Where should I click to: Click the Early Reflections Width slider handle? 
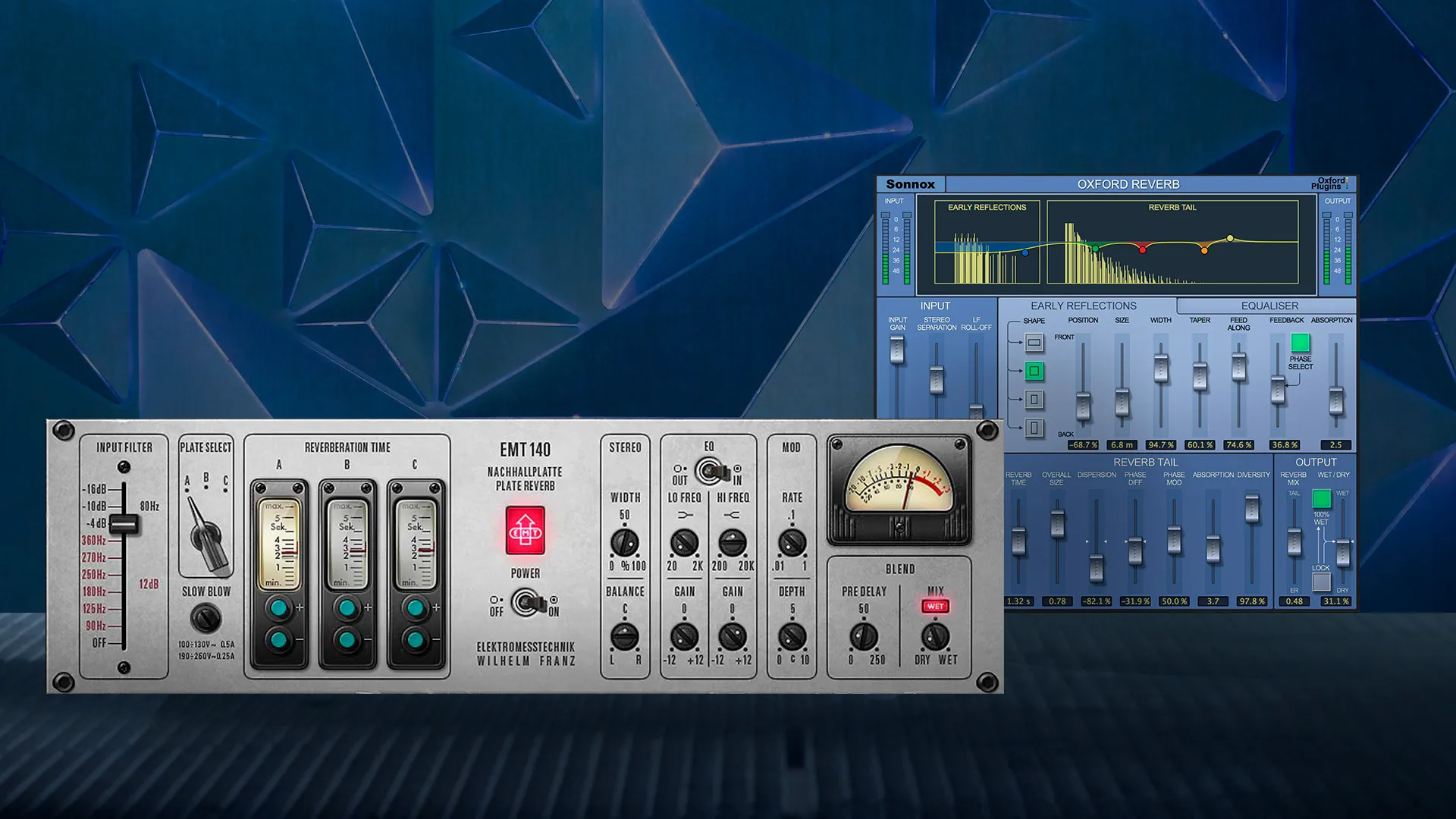point(1161,369)
